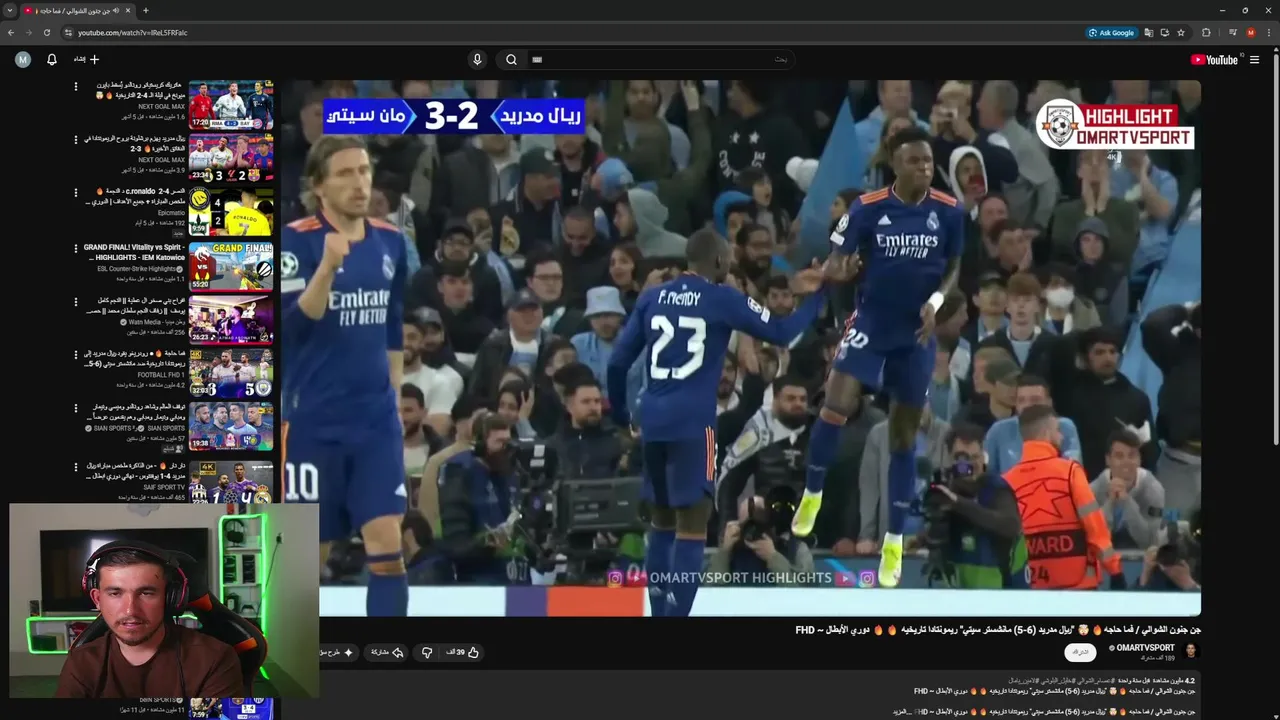Open notifications bell

coord(52,60)
